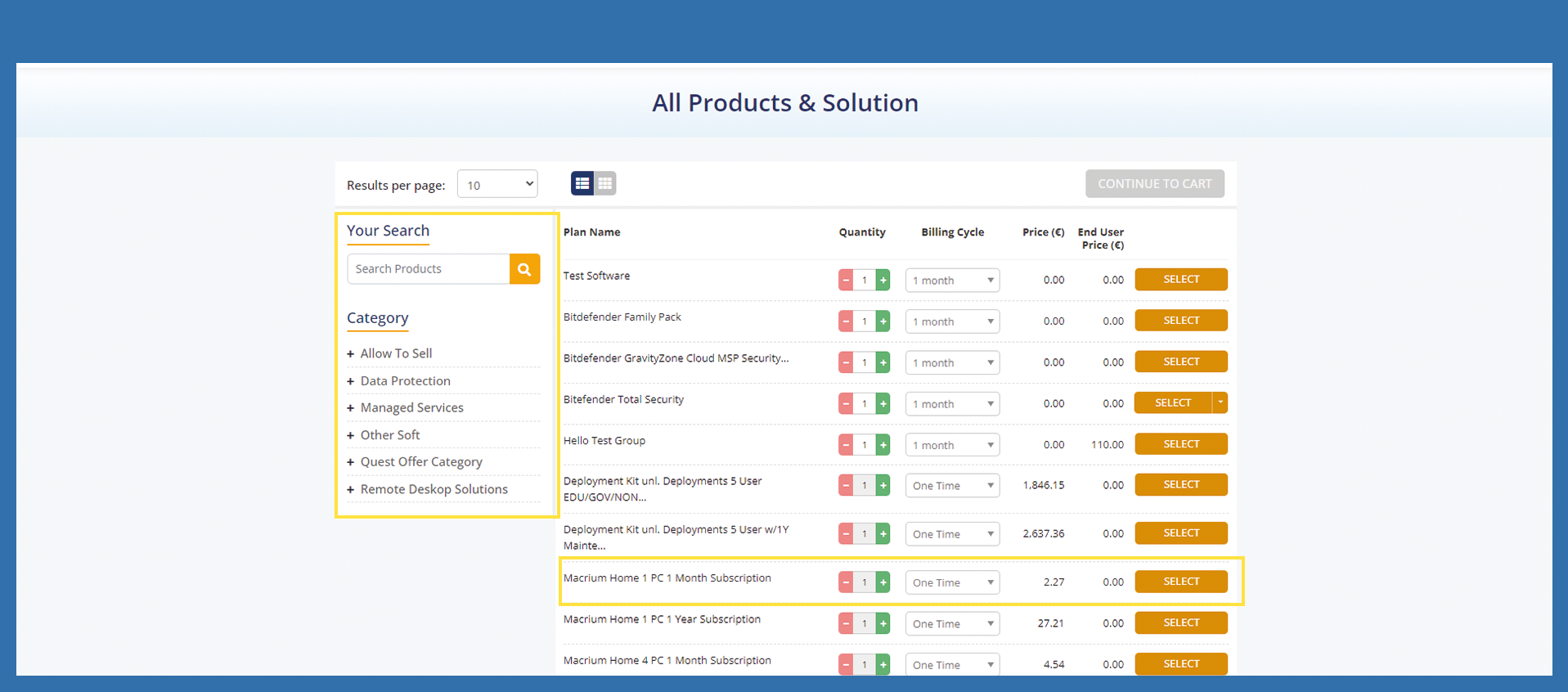
Task: Switch to grid view layout
Action: [605, 184]
